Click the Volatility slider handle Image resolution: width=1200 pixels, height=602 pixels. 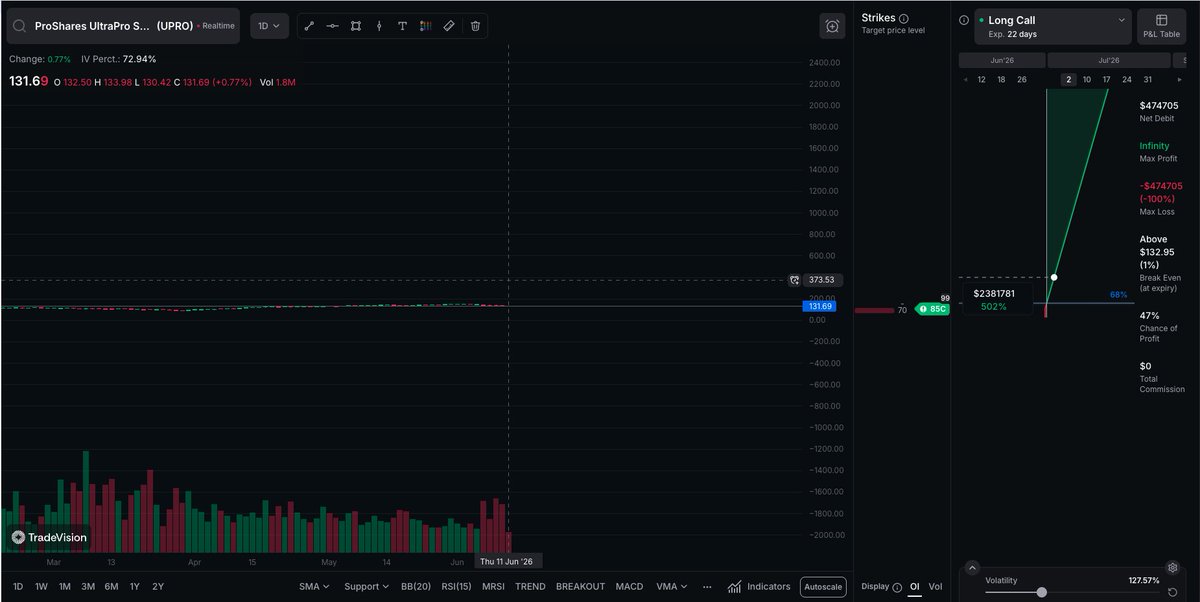[x=1042, y=592]
